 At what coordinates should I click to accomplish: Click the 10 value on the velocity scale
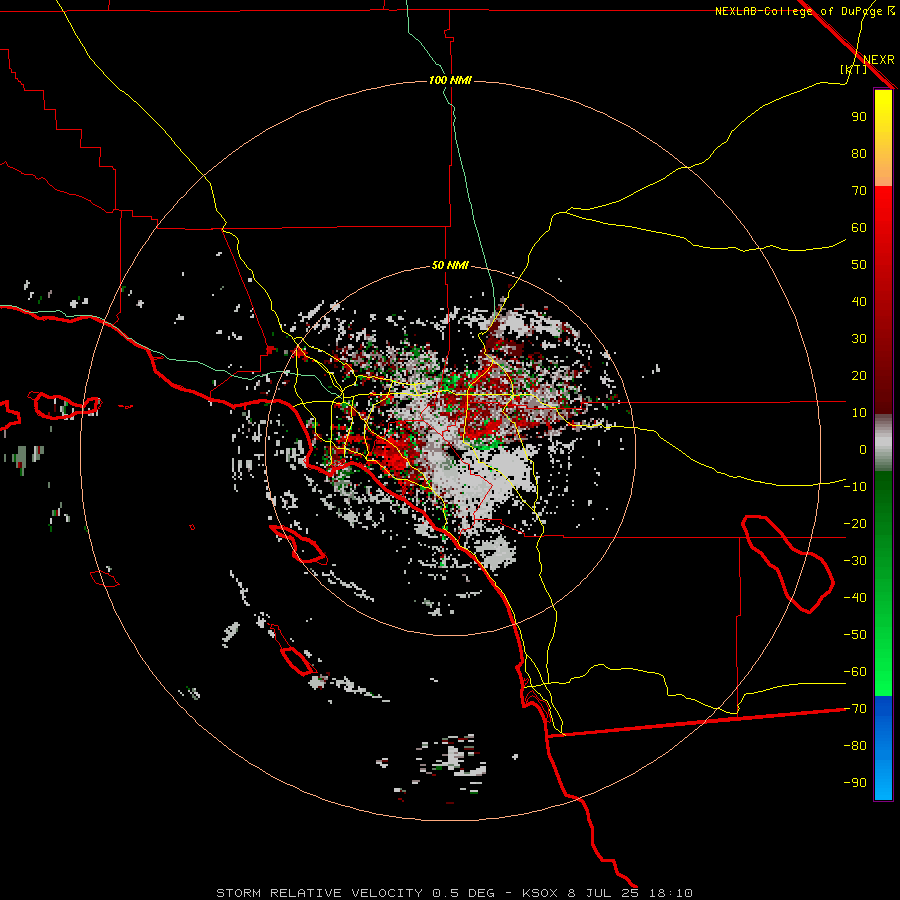click(x=859, y=413)
